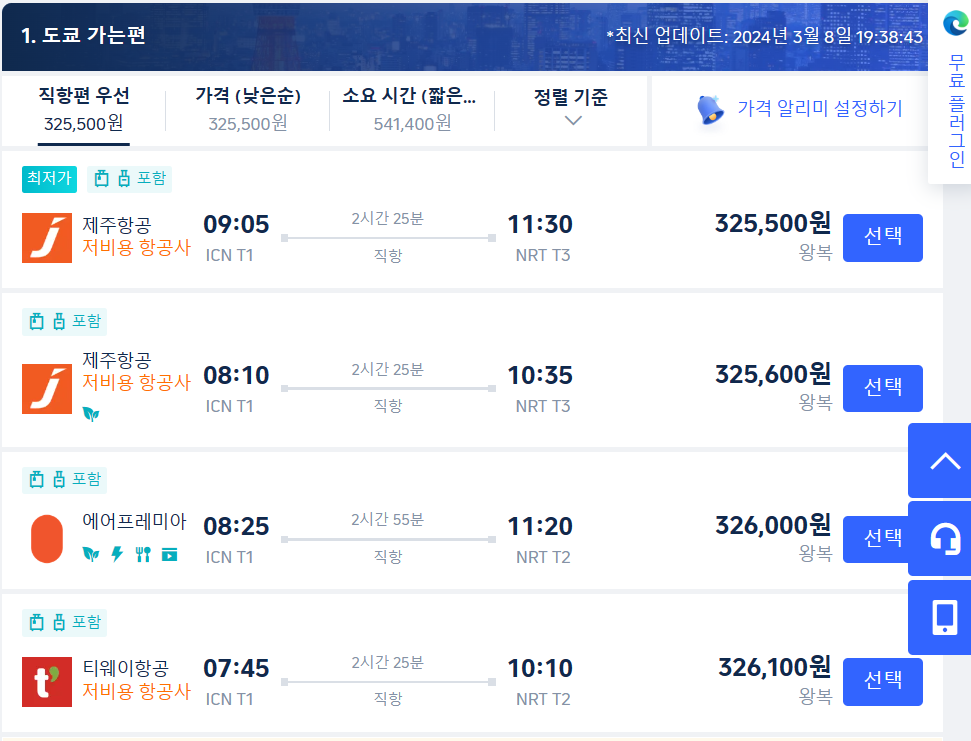Open the price alert bell icon
Image resolution: width=971 pixels, height=741 pixels.
(710, 110)
